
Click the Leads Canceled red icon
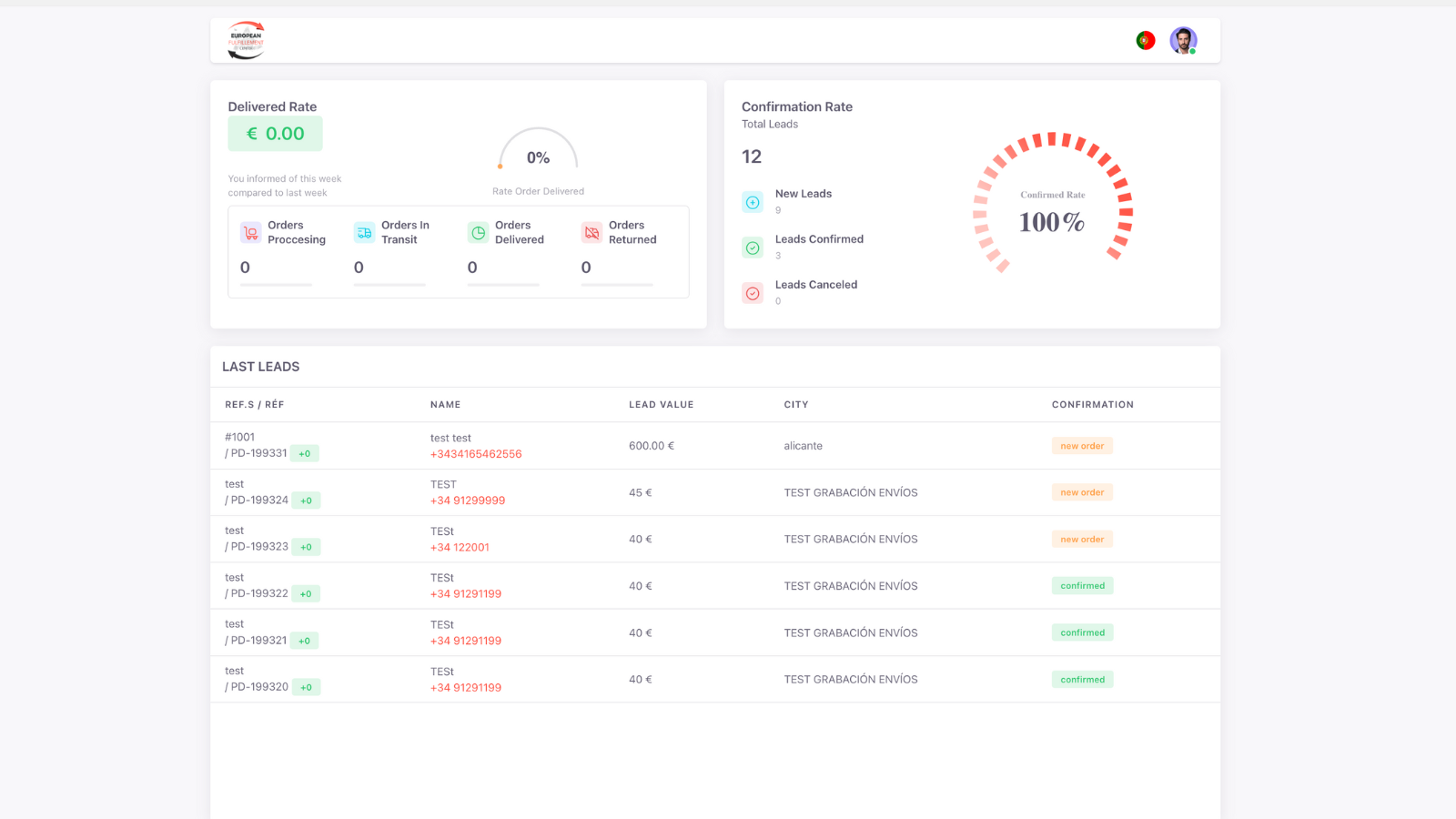[x=753, y=293]
